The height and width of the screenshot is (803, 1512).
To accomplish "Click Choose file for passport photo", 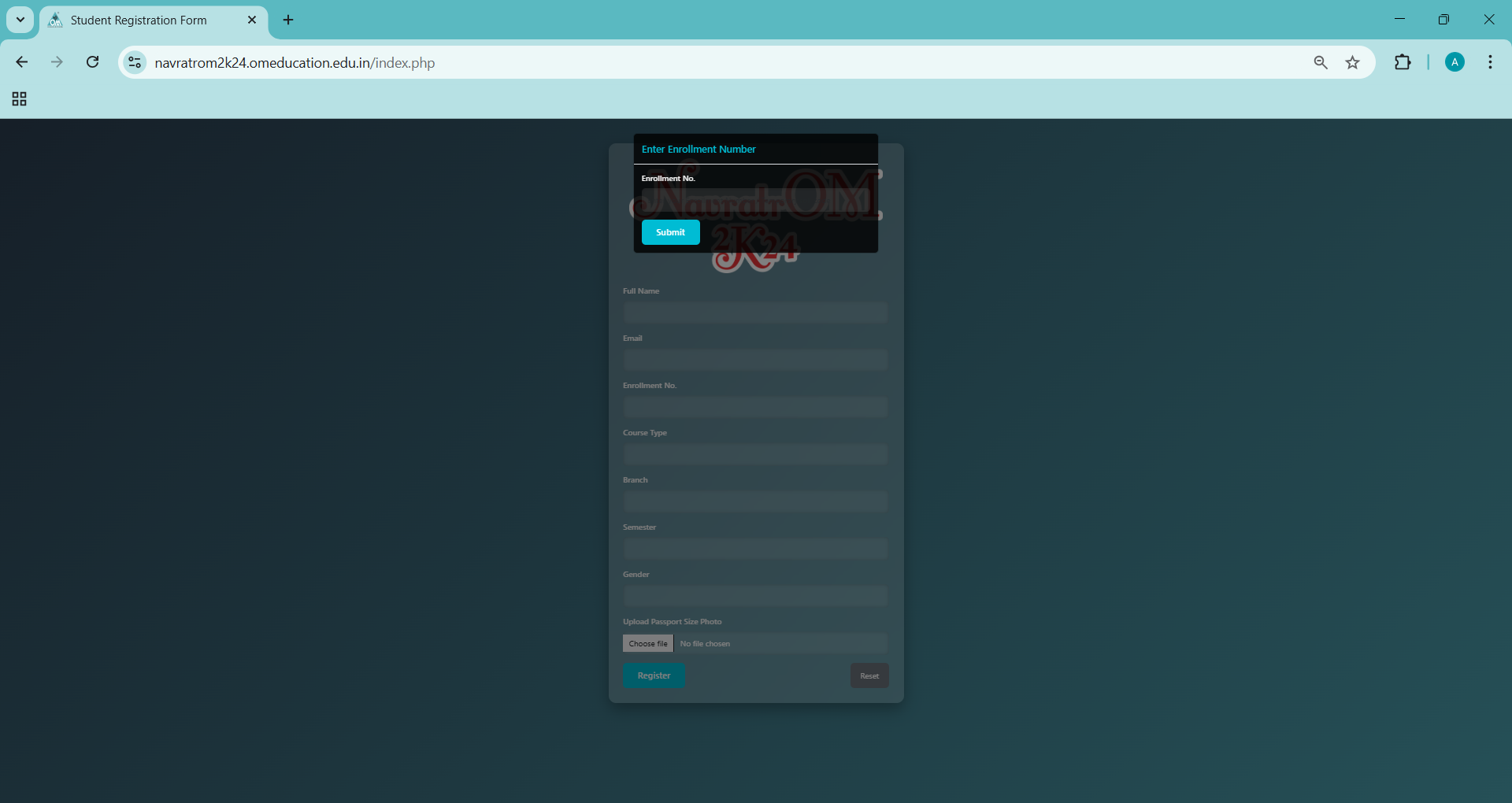I will pyautogui.click(x=647, y=643).
